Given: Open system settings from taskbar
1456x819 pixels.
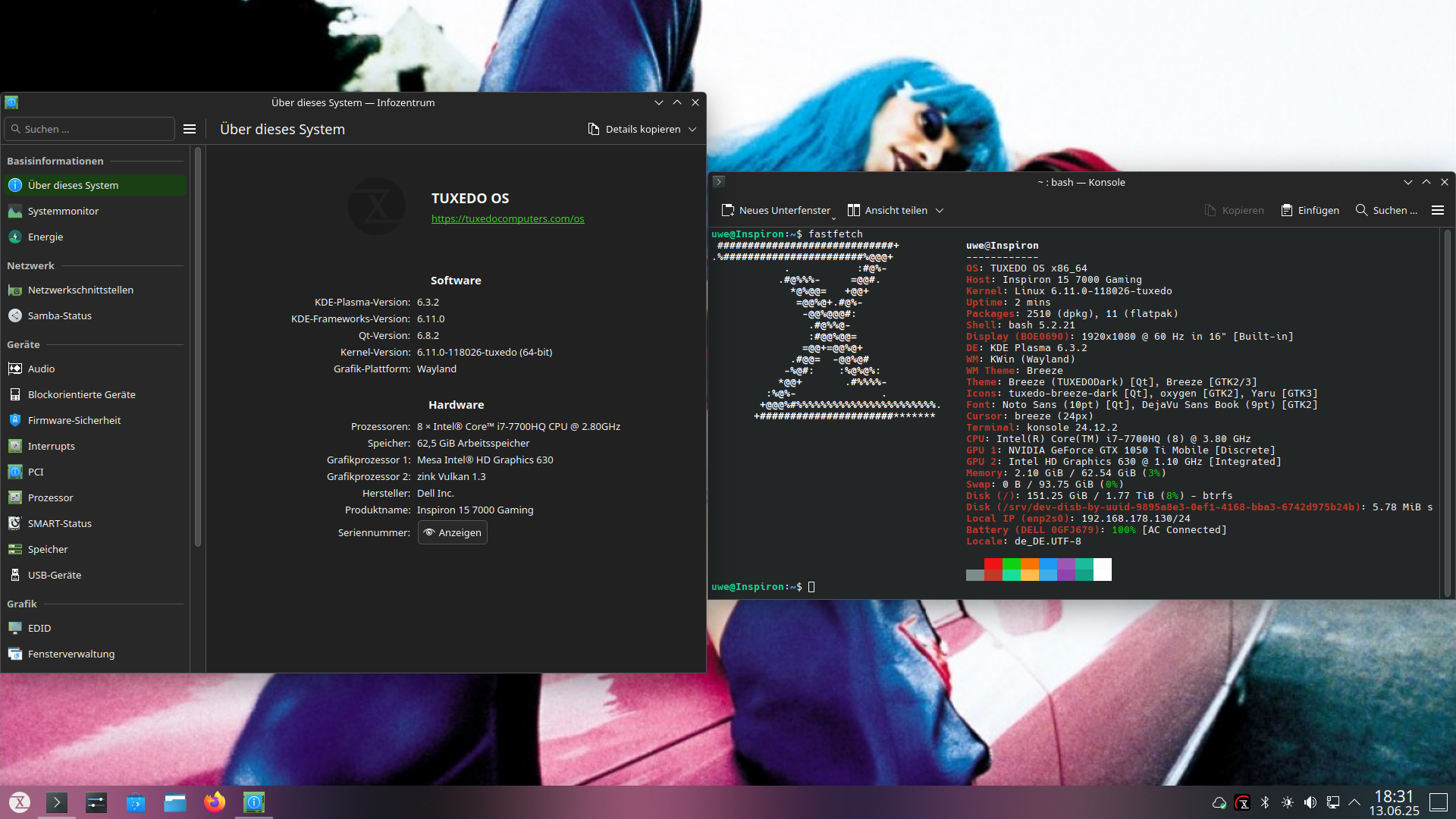Looking at the screenshot, I should pyautogui.click(x=96, y=802).
